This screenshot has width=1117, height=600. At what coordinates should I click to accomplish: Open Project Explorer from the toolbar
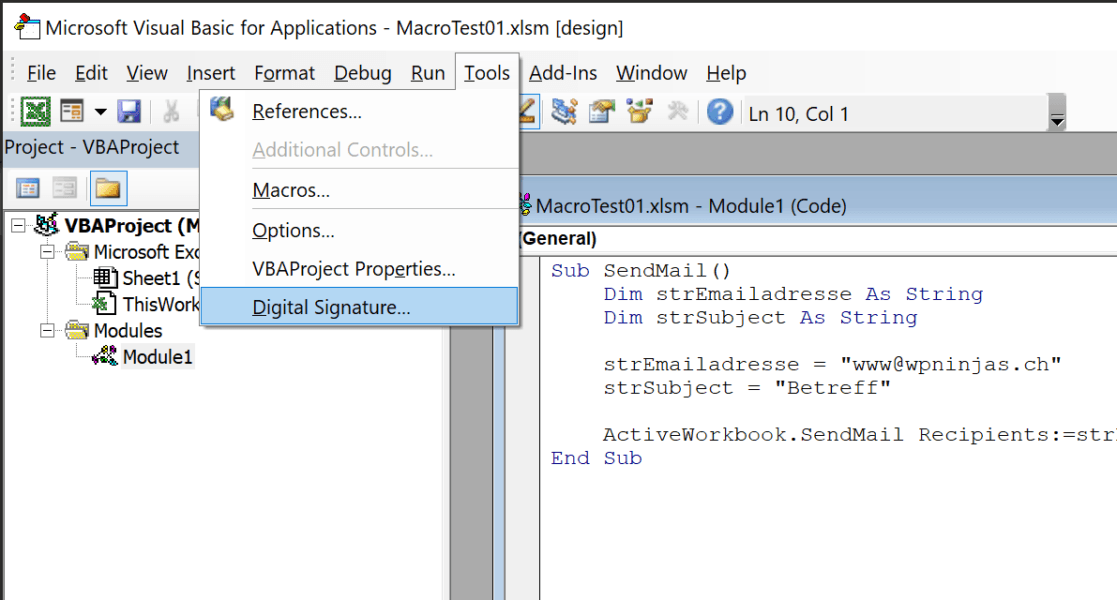click(x=564, y=112)
